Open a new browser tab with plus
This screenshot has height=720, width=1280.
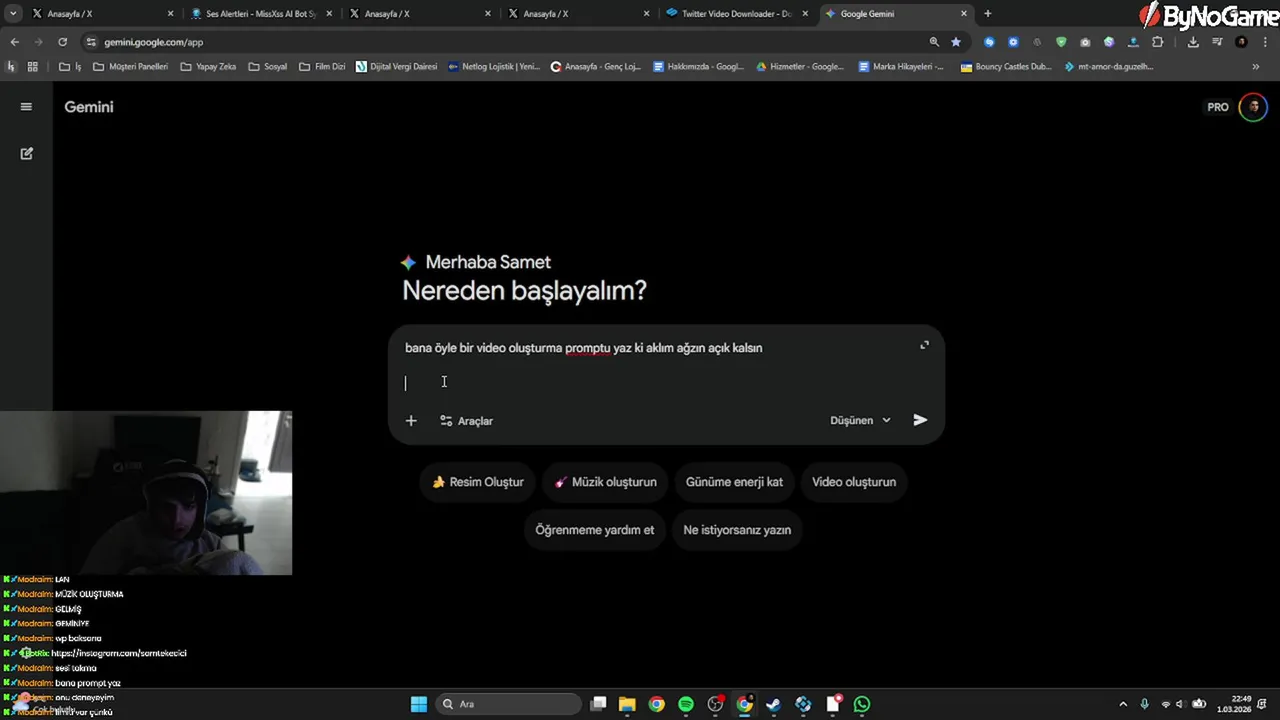pyautogui.click(x=988, y=14)
